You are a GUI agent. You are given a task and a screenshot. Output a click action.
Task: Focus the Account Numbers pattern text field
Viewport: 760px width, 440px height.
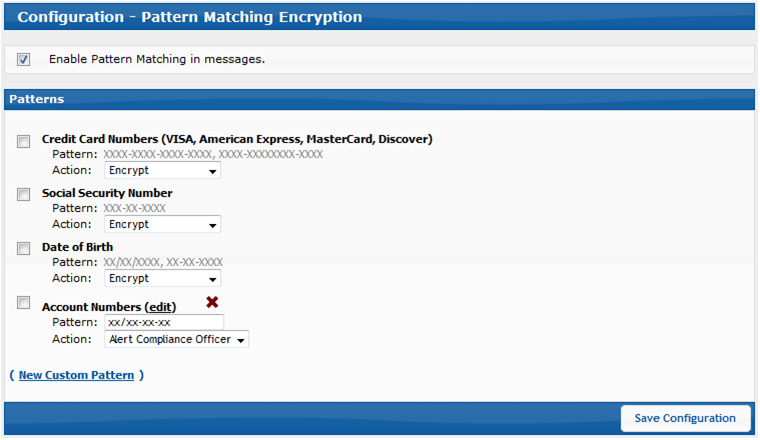click(164, 322)
